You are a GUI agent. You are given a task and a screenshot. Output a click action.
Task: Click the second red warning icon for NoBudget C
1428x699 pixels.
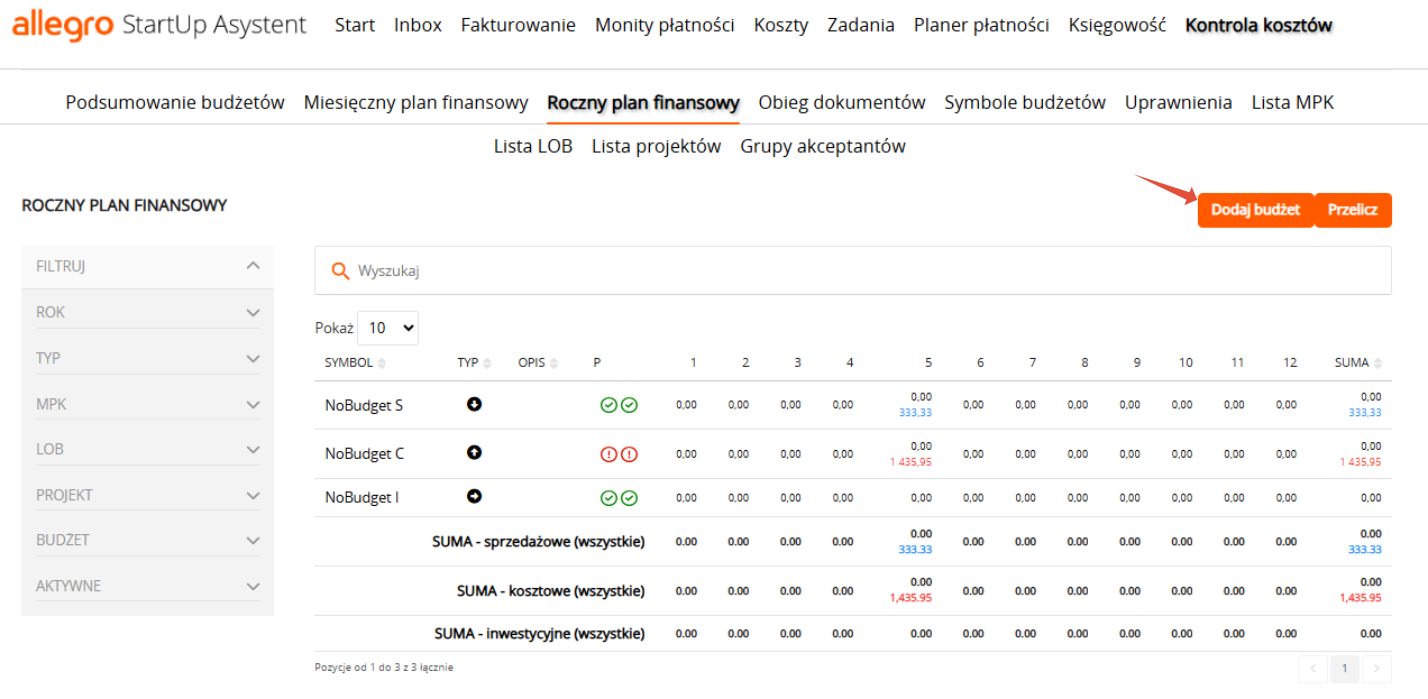pos(629,454)
